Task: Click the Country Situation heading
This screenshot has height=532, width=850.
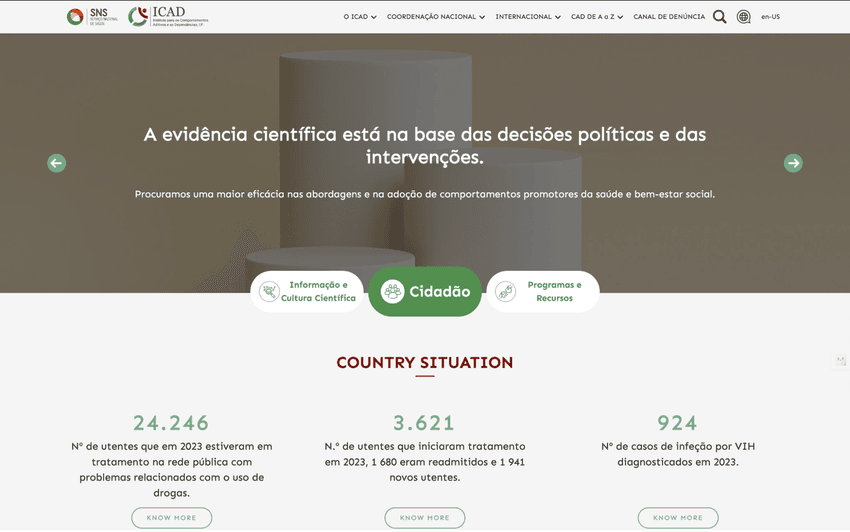Action: tap(425, 363)
